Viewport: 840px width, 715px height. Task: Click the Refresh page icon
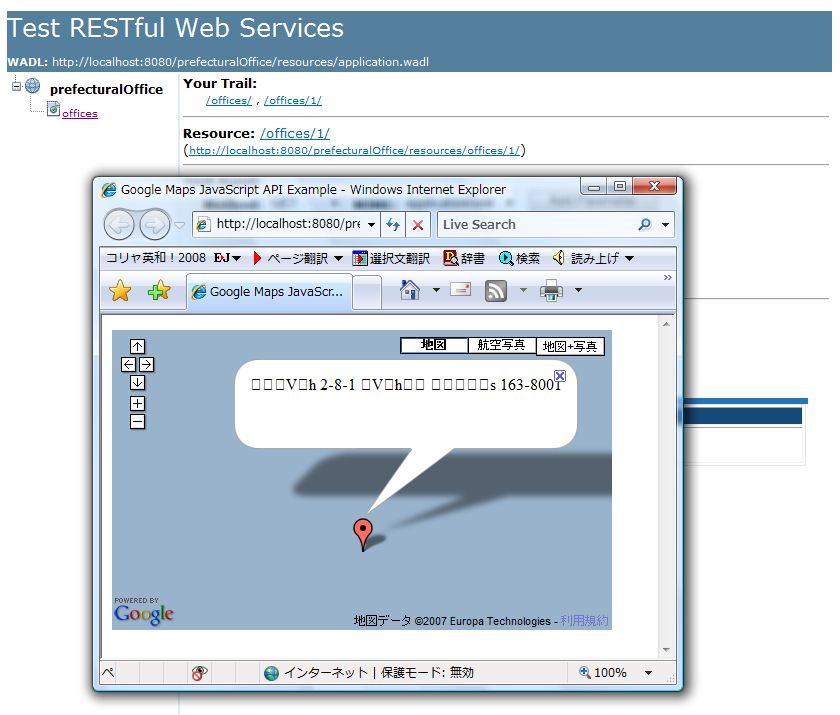[x=393, y=225]
